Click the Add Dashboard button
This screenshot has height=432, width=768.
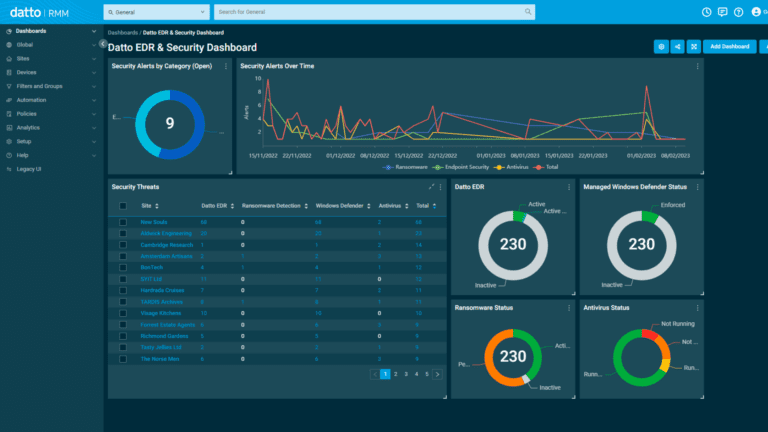729,47
